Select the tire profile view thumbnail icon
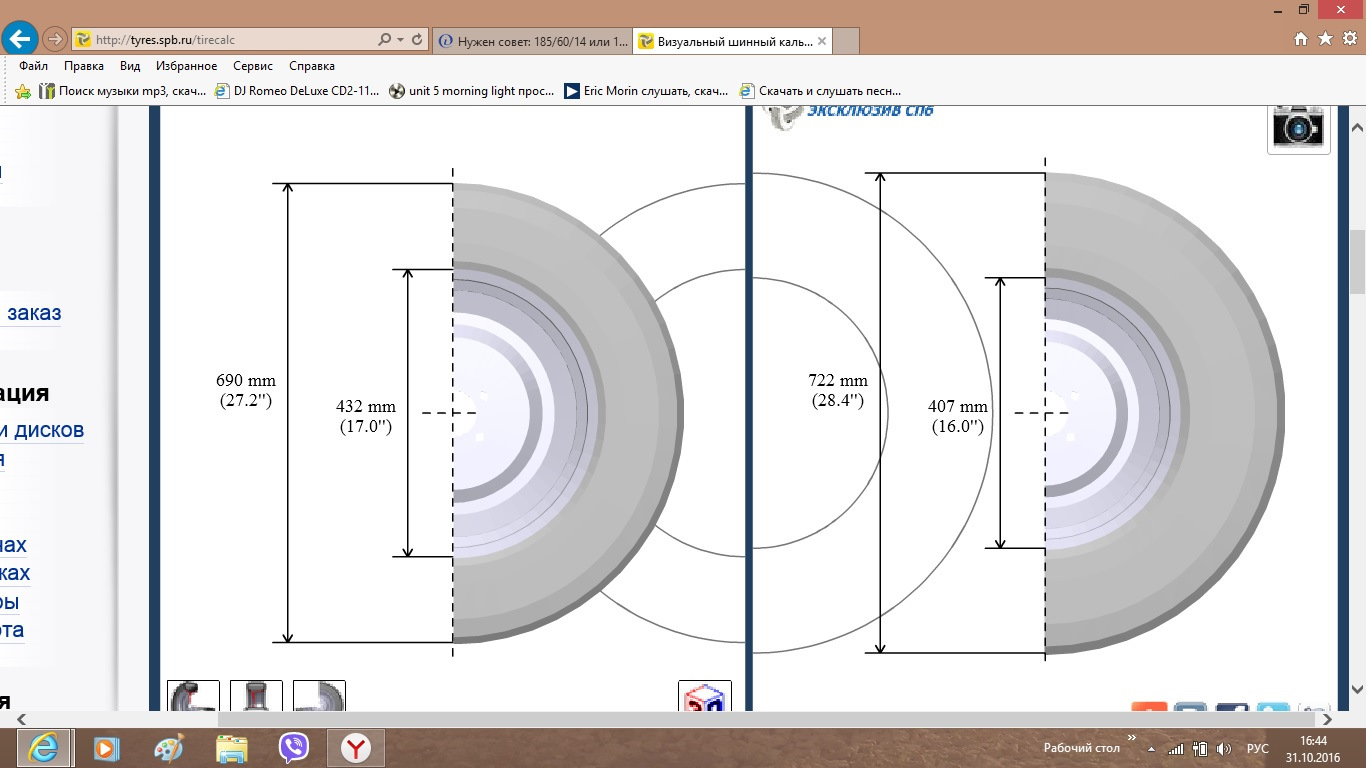The width and height of the screenshot is (1366, 768). [x=193, y=696]
